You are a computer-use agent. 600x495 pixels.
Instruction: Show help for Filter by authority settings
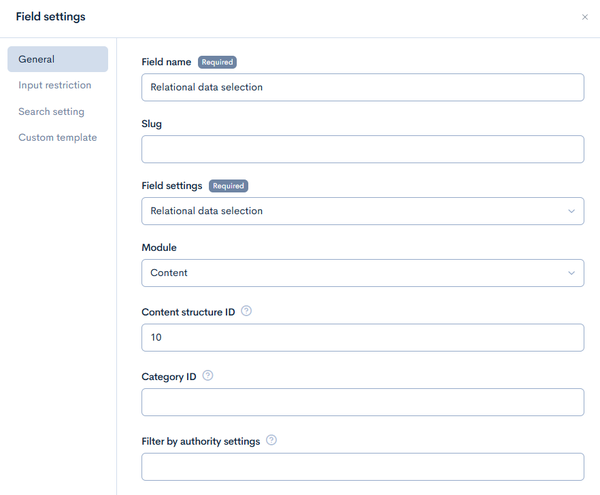point(271,440)
